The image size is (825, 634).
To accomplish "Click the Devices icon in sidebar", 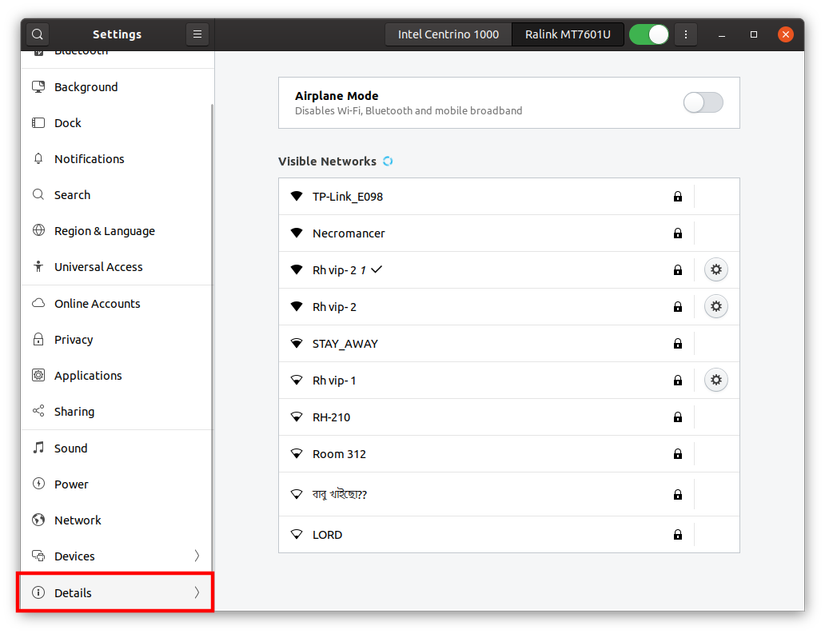I will [x=38, y=556].
